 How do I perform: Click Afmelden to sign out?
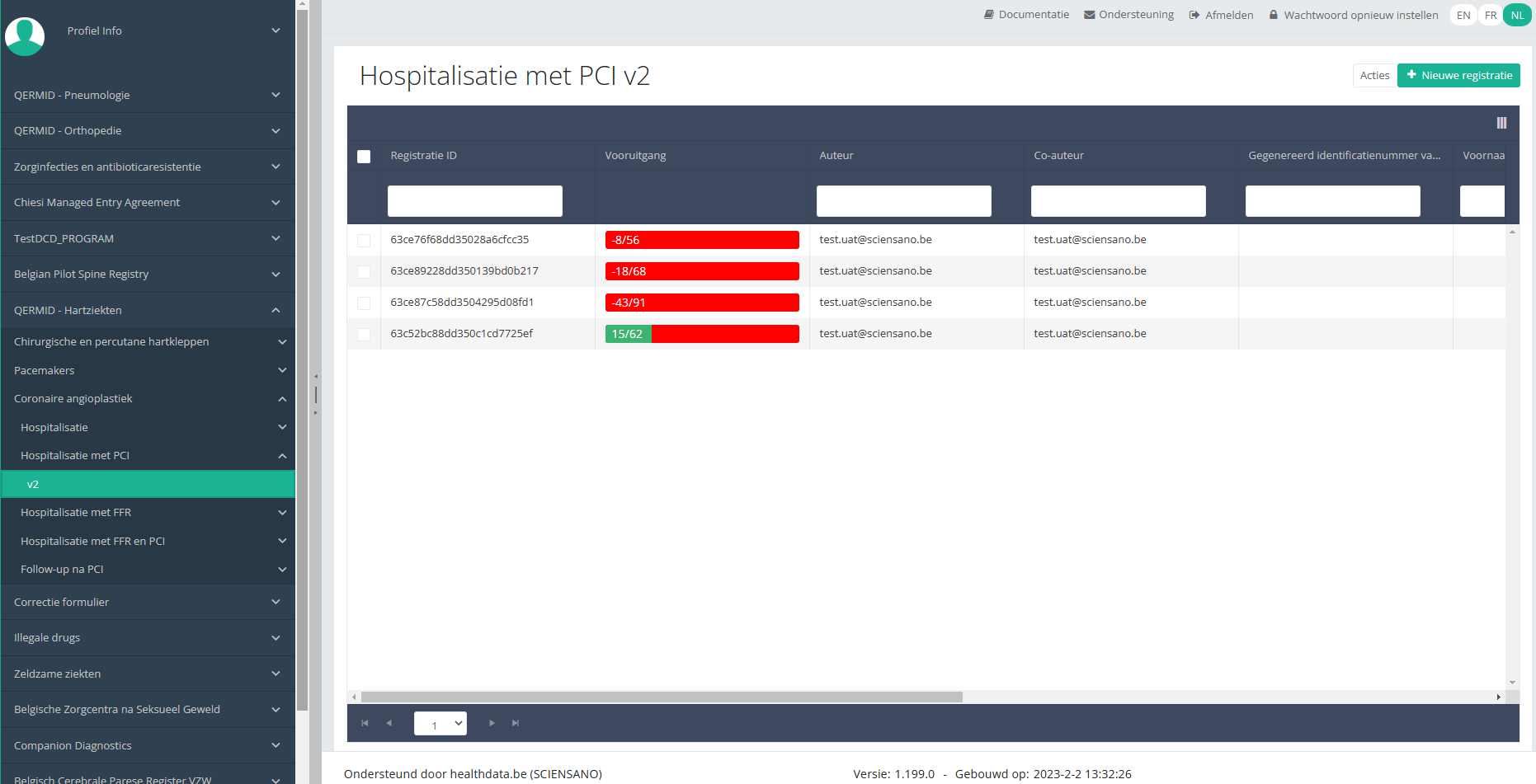[1221, 15]
